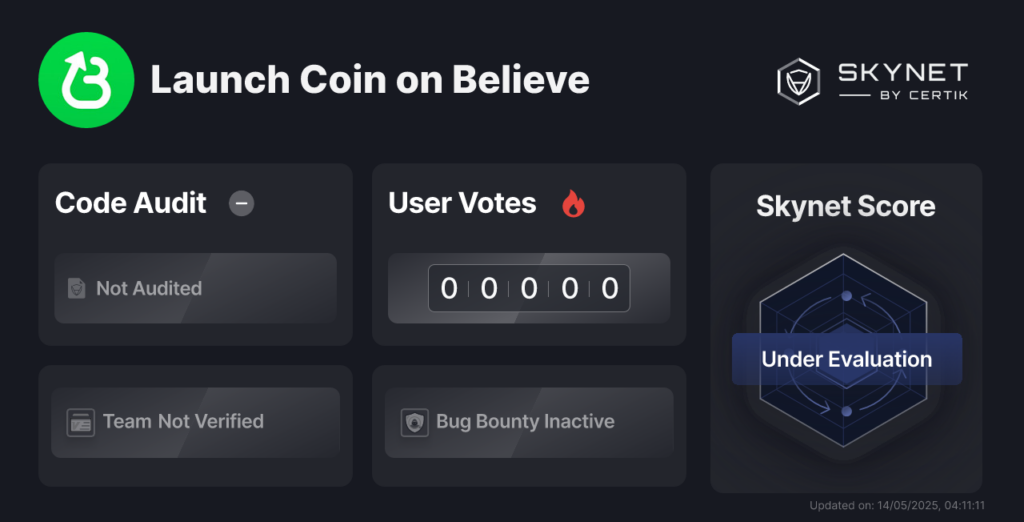Click the ID card icon for Team Not Verified

point(80,422)
